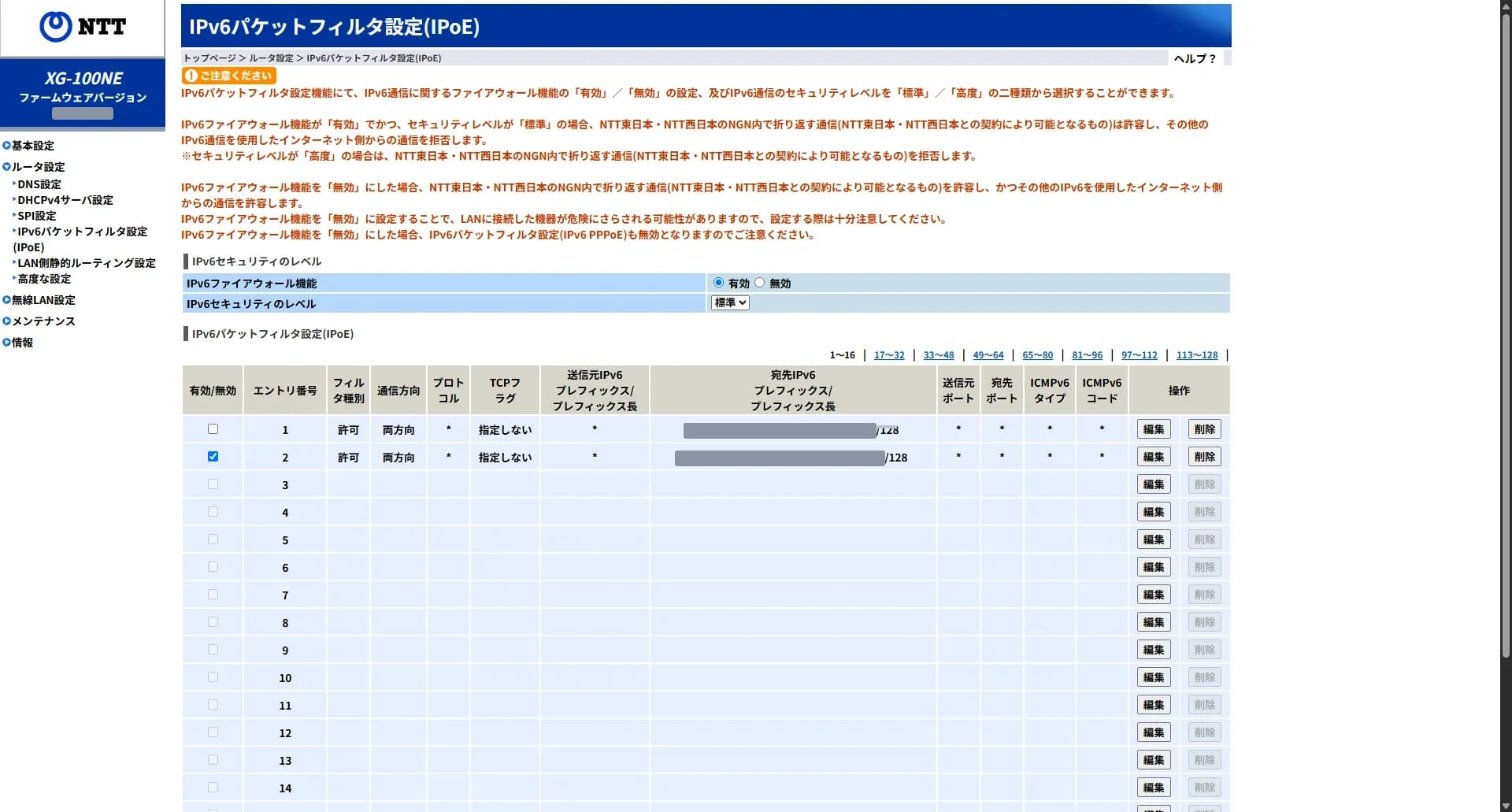Image resolution: width=1512 pixels, height=812 pixels.
Task: Click the ご注意ください caution badge
Action: click(x=228, y=76)
